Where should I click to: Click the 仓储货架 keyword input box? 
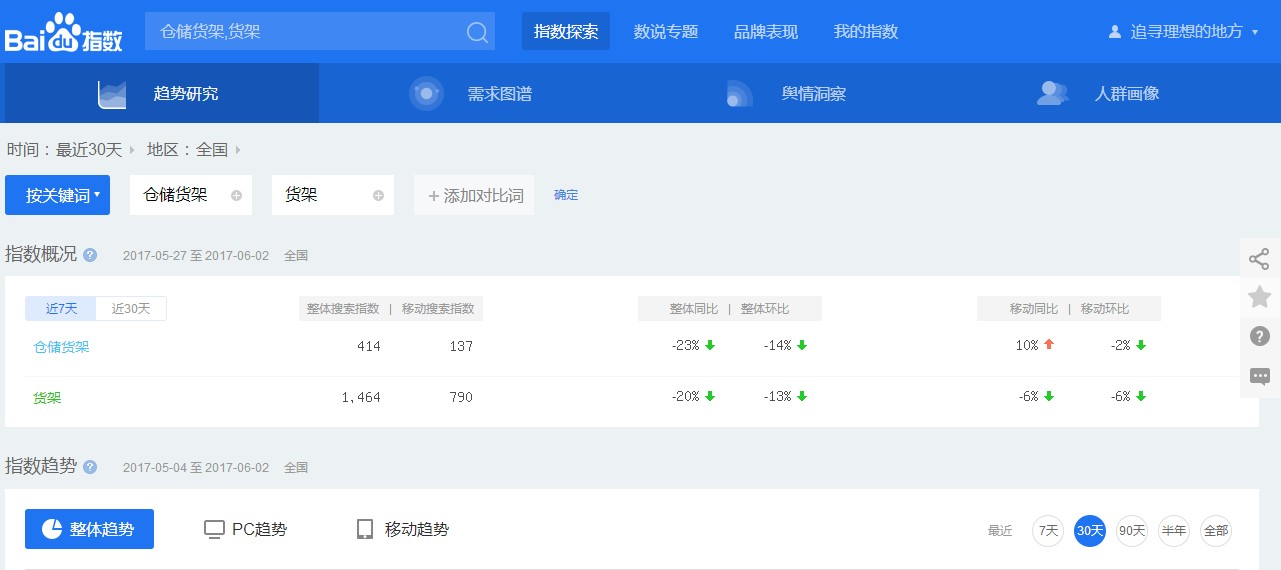coord(191,195)
